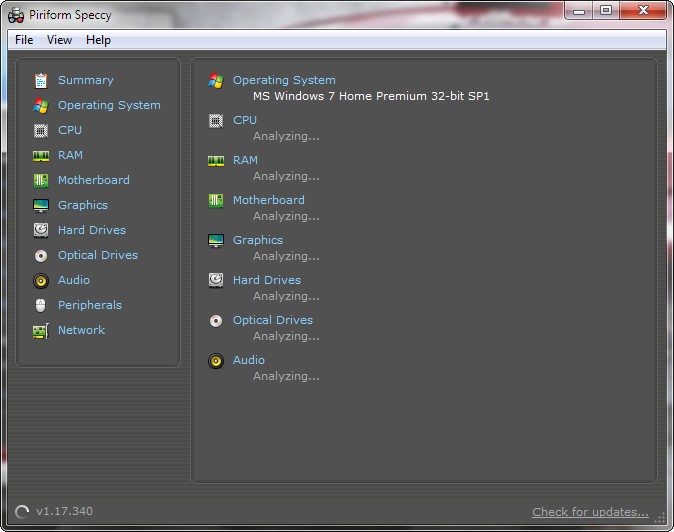Click the Optical Drives disc icon in sidebar

click(41, 256)
